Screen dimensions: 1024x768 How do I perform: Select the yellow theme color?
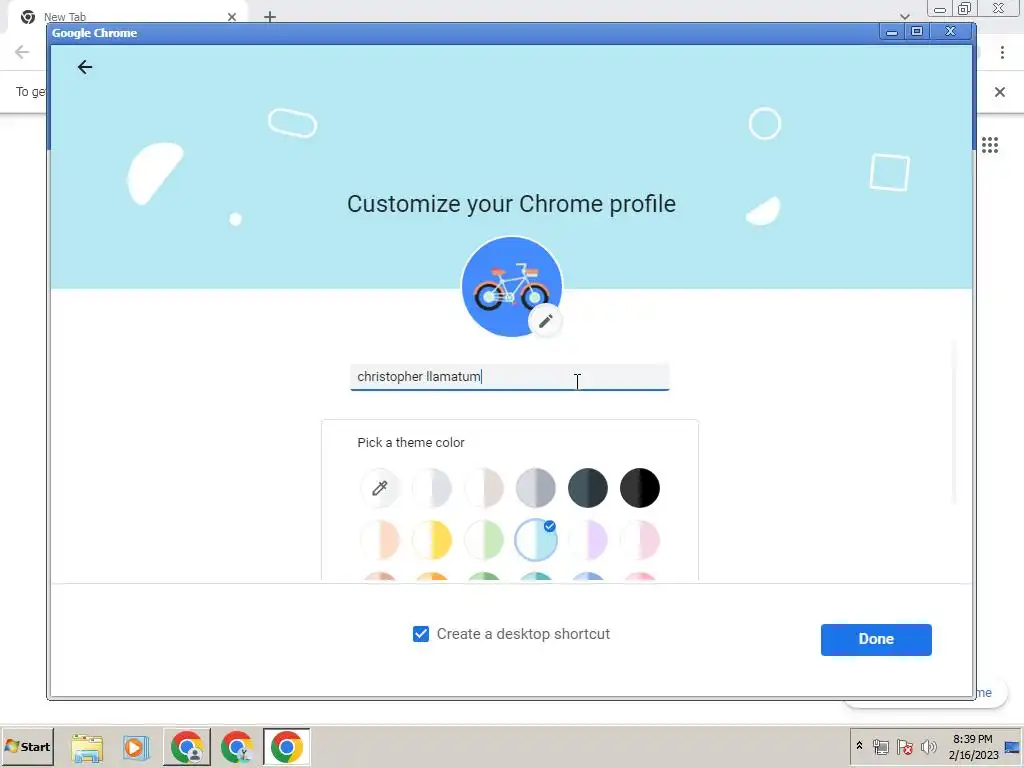(432, 540)
